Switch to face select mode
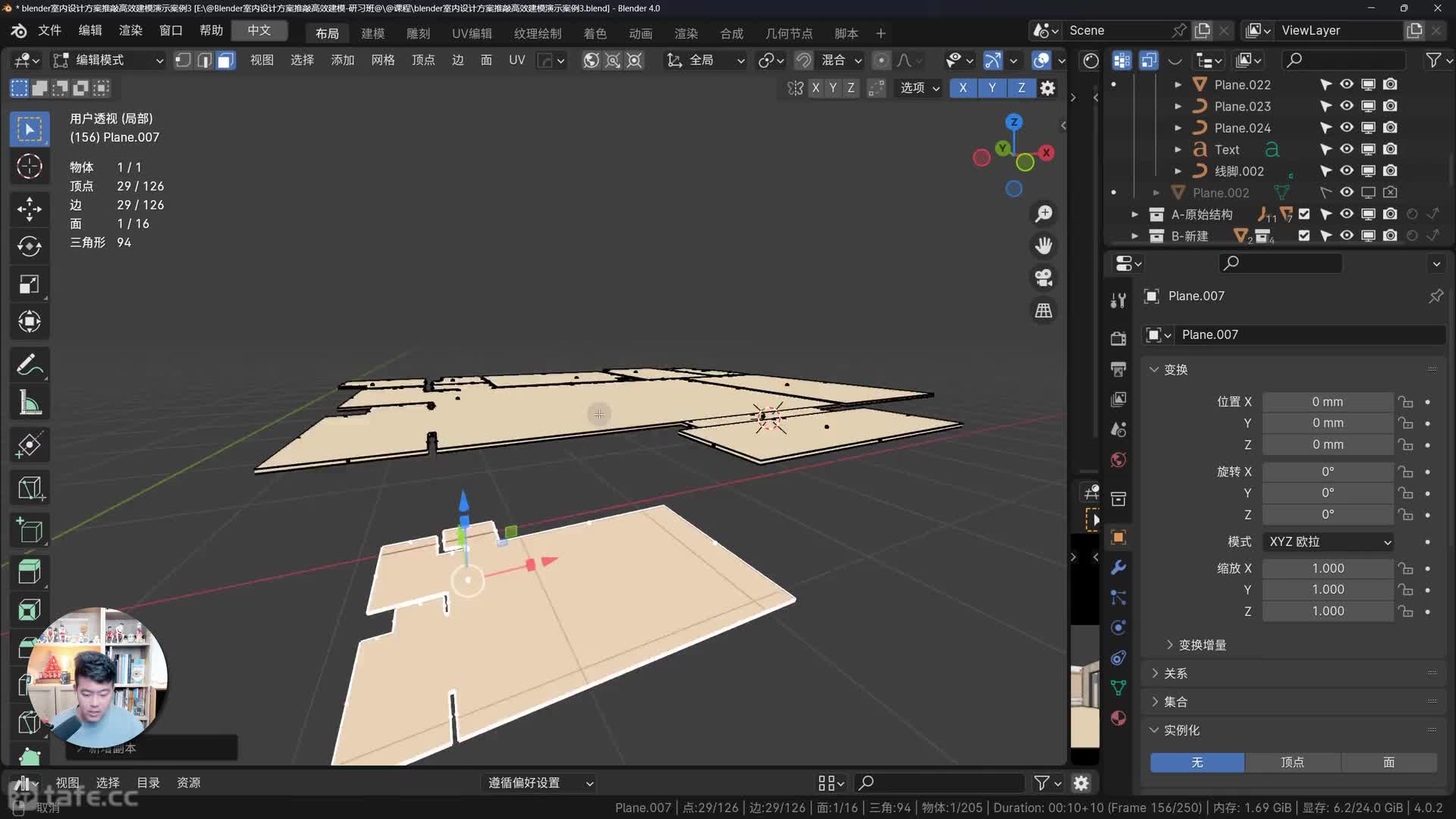 pyautogui.click(x=225, y=61)
